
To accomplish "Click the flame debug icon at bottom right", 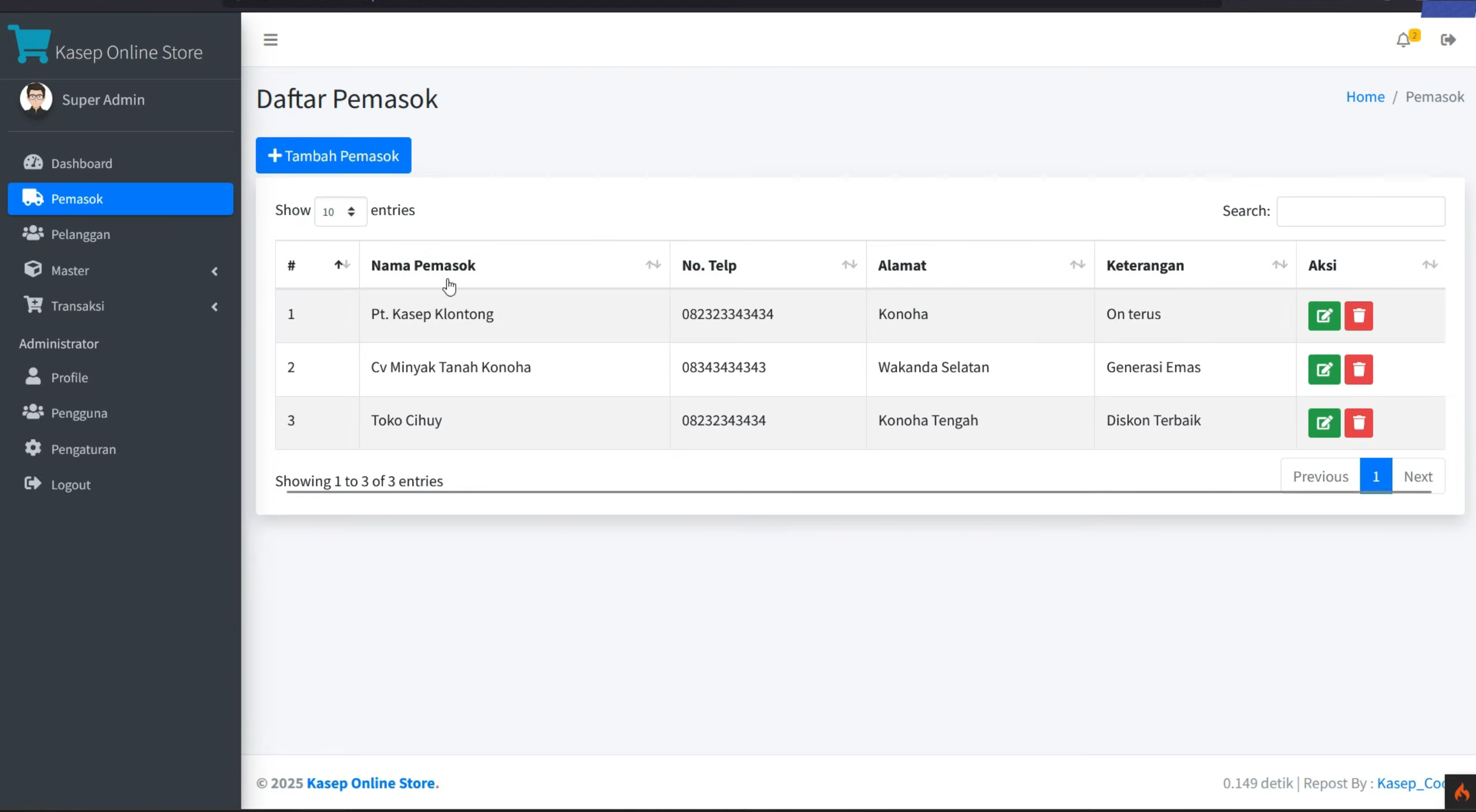I will click(1461, 792).
